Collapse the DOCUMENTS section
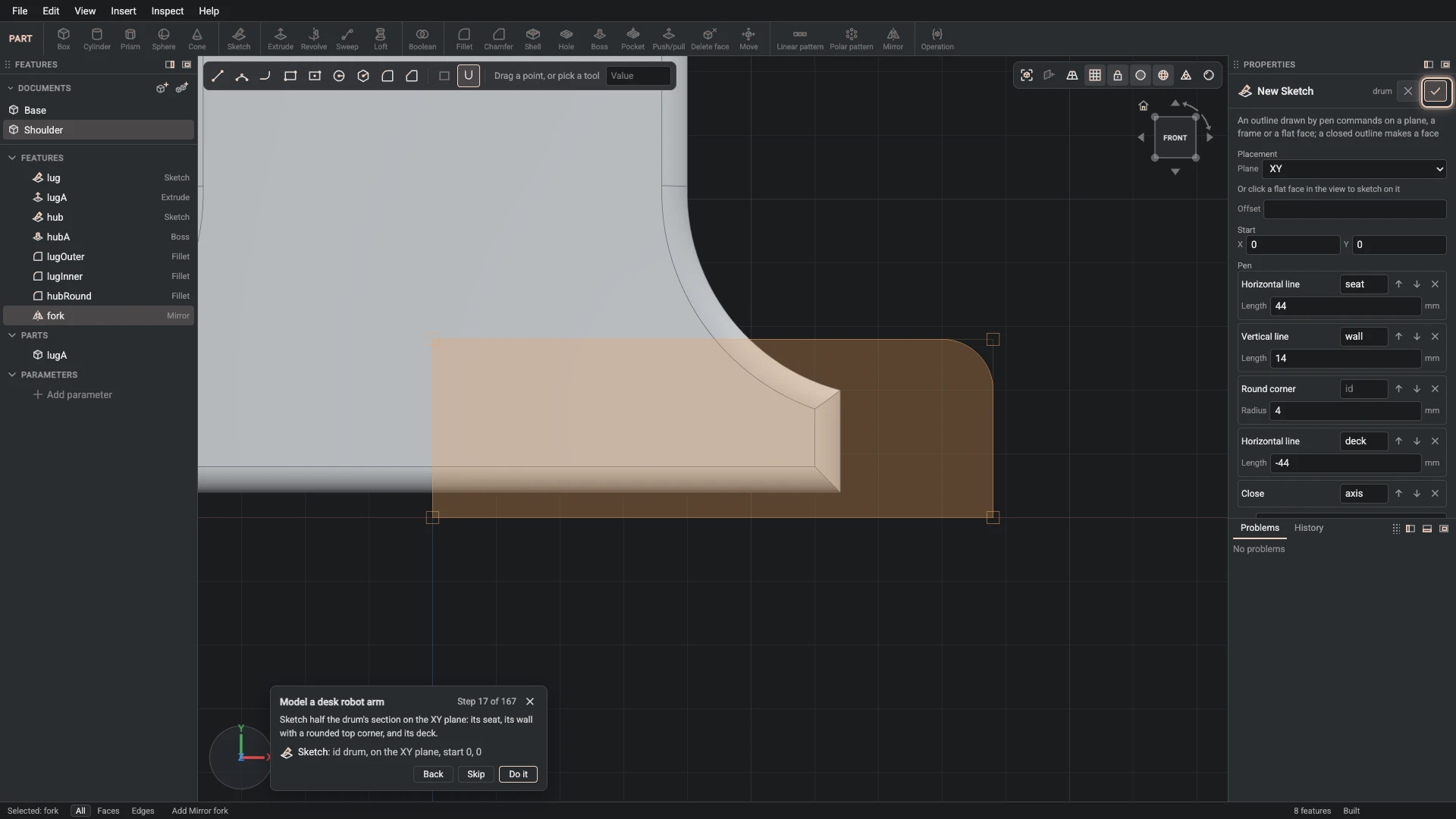Viewport: 1456px width, 819px height. [x=12, y=88]
